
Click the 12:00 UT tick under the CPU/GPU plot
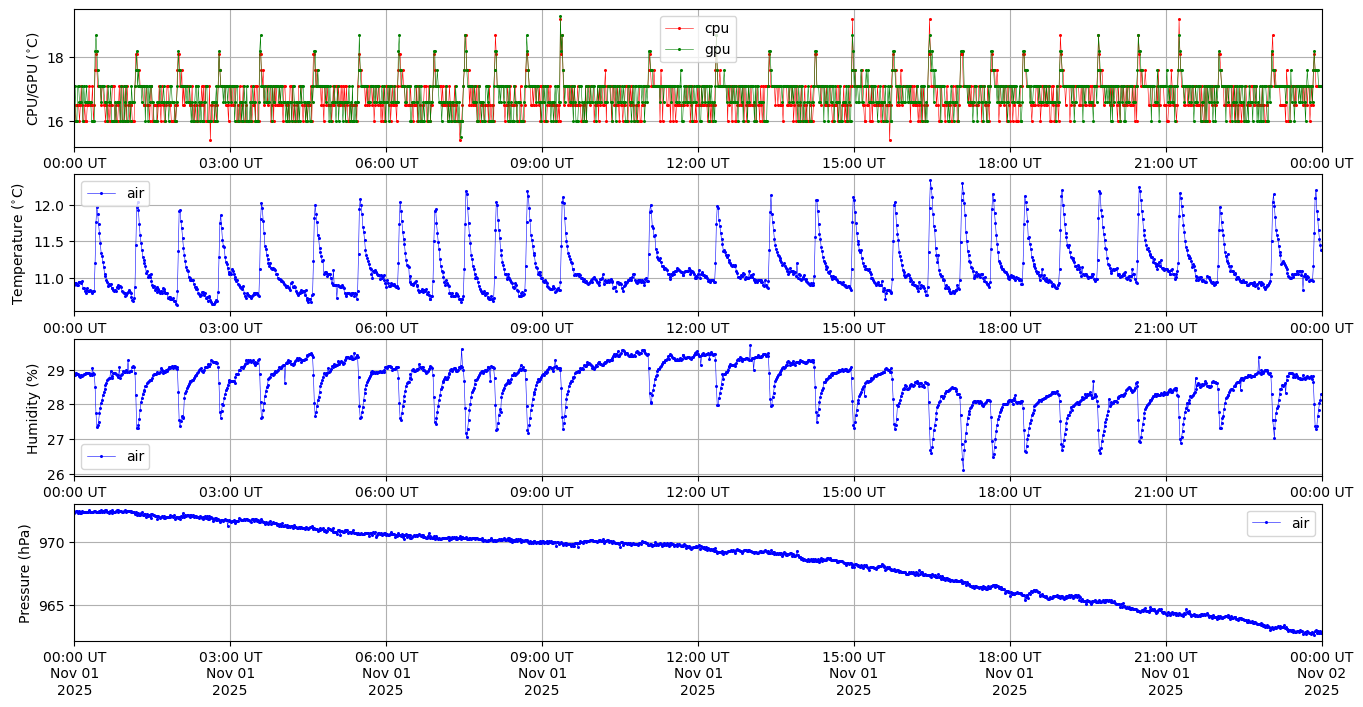[697, 162]
